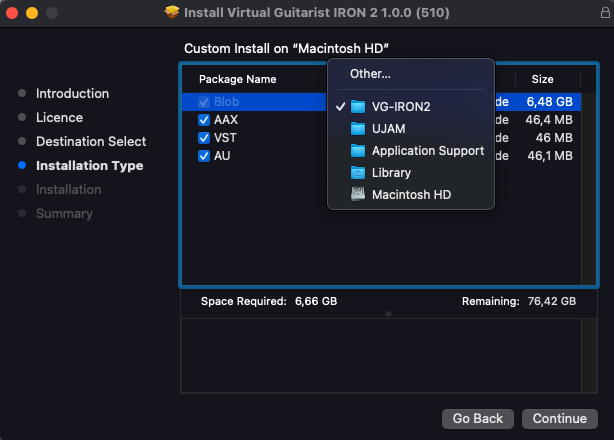Click the Destination Select step
This screenshot has height=440, width=614.
pyautogui.click(x=91, y=142)
